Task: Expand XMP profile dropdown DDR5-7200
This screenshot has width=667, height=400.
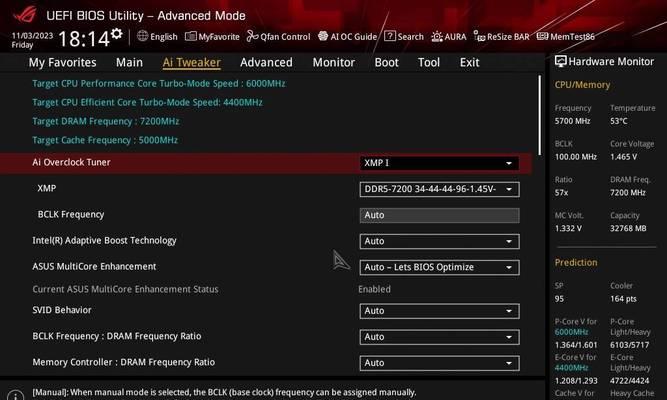Action: coord(439,189)
